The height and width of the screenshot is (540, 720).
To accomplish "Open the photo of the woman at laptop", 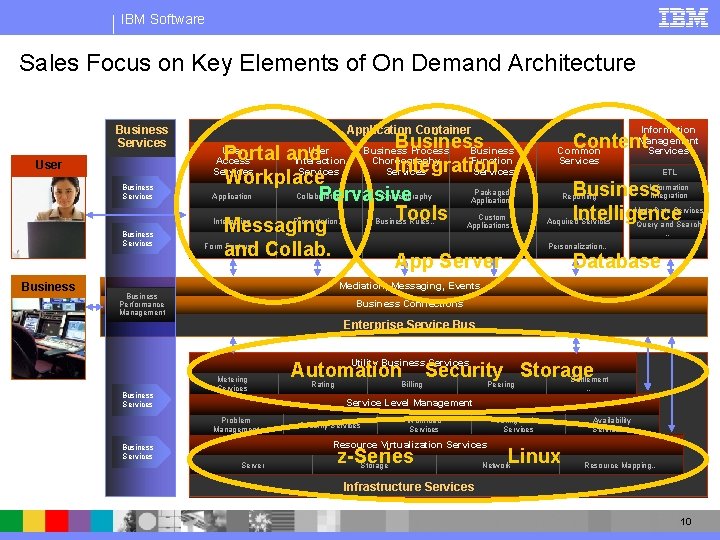I will pyautogui.click(x=49, y=217).
